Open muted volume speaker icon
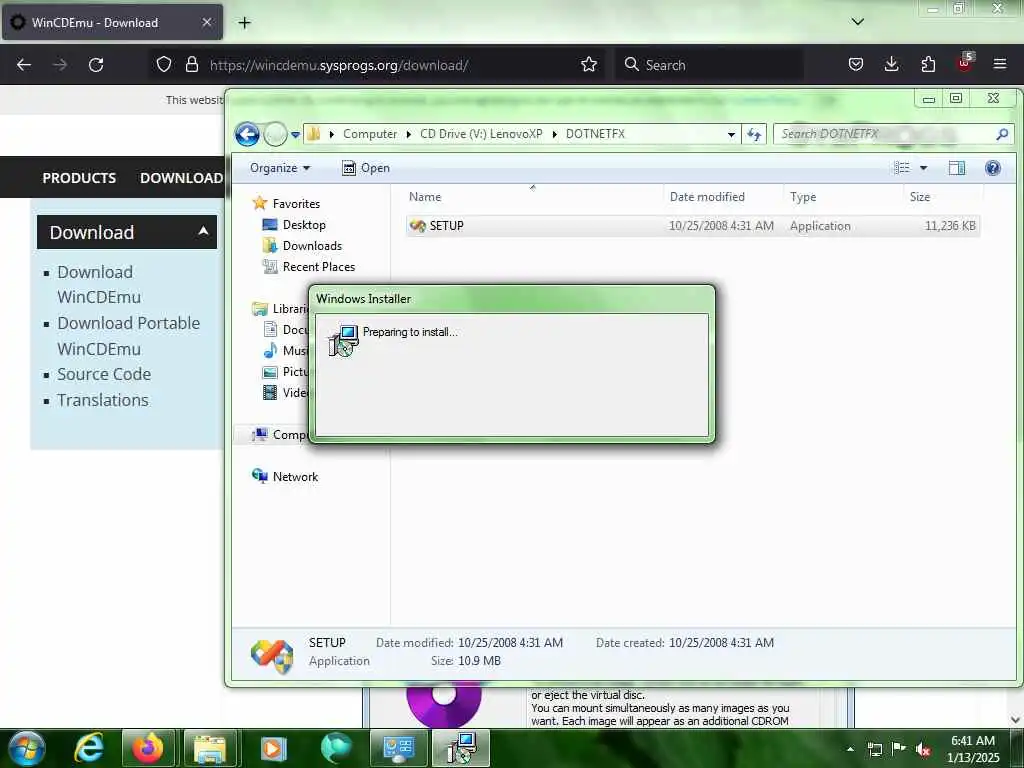This screenshot has height=768, width=1024. pos(923,749)
